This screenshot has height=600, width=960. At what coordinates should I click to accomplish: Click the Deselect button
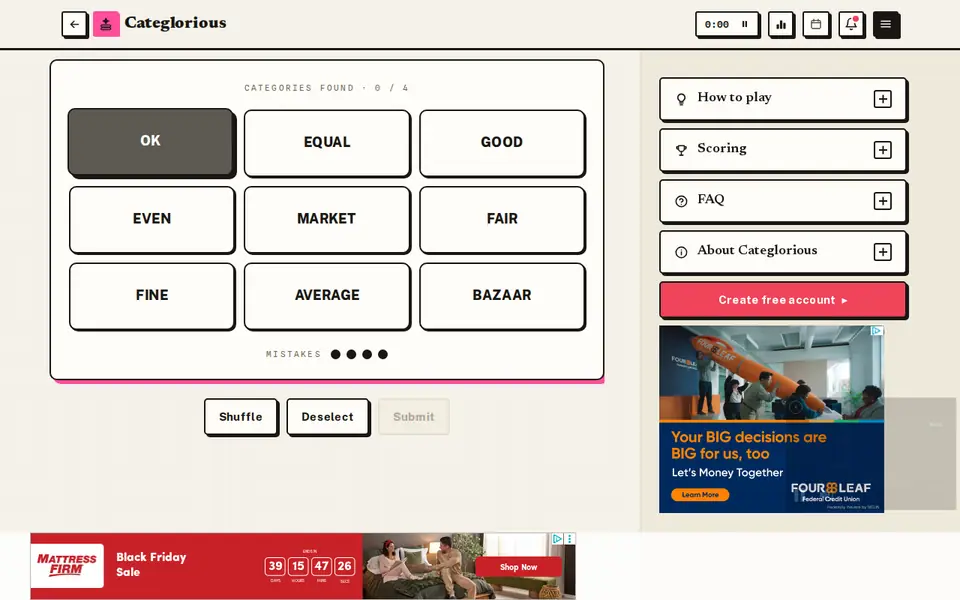coord(328,417)
